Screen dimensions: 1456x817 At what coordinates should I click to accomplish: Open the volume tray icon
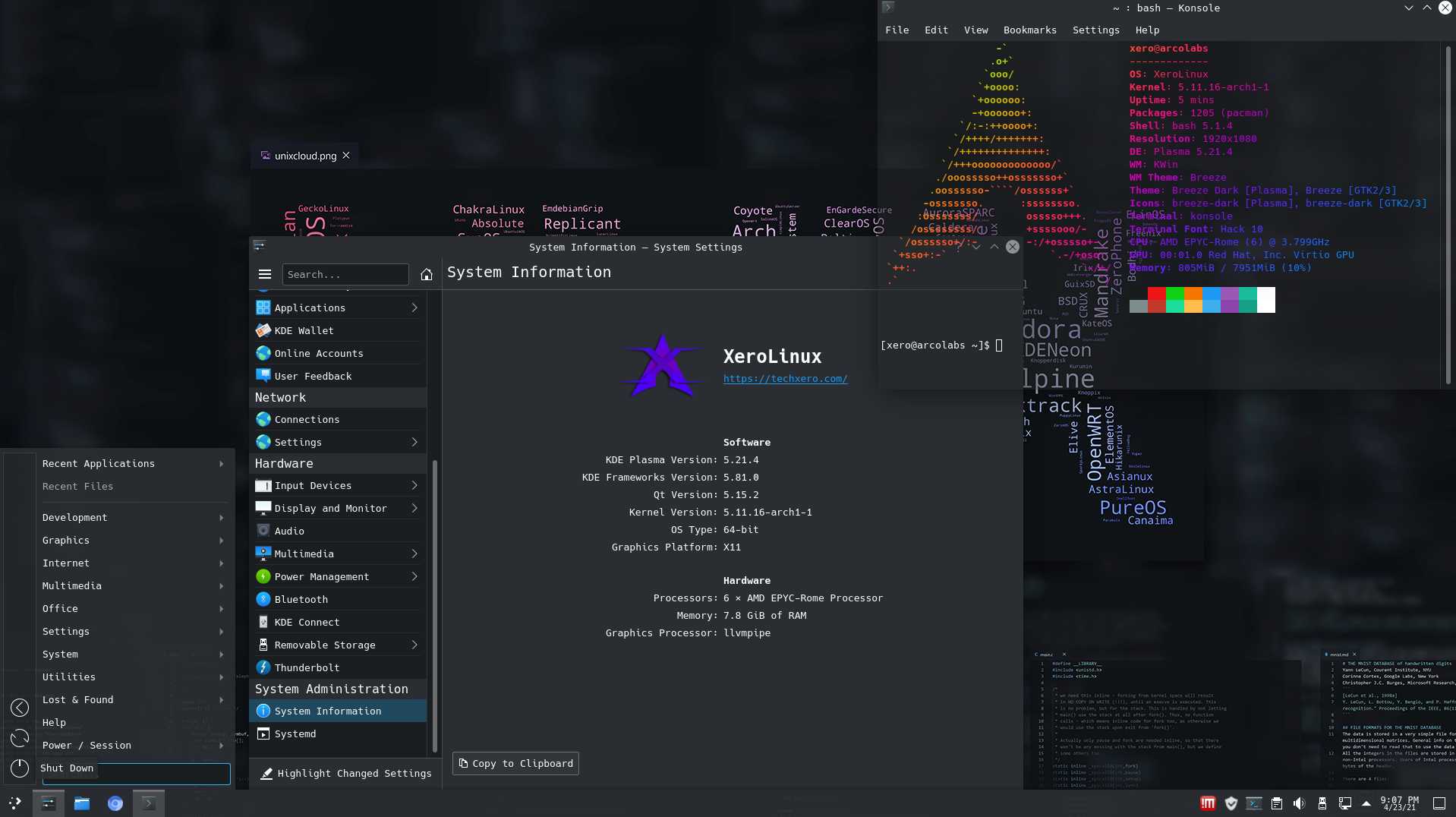click(1299, 803)
